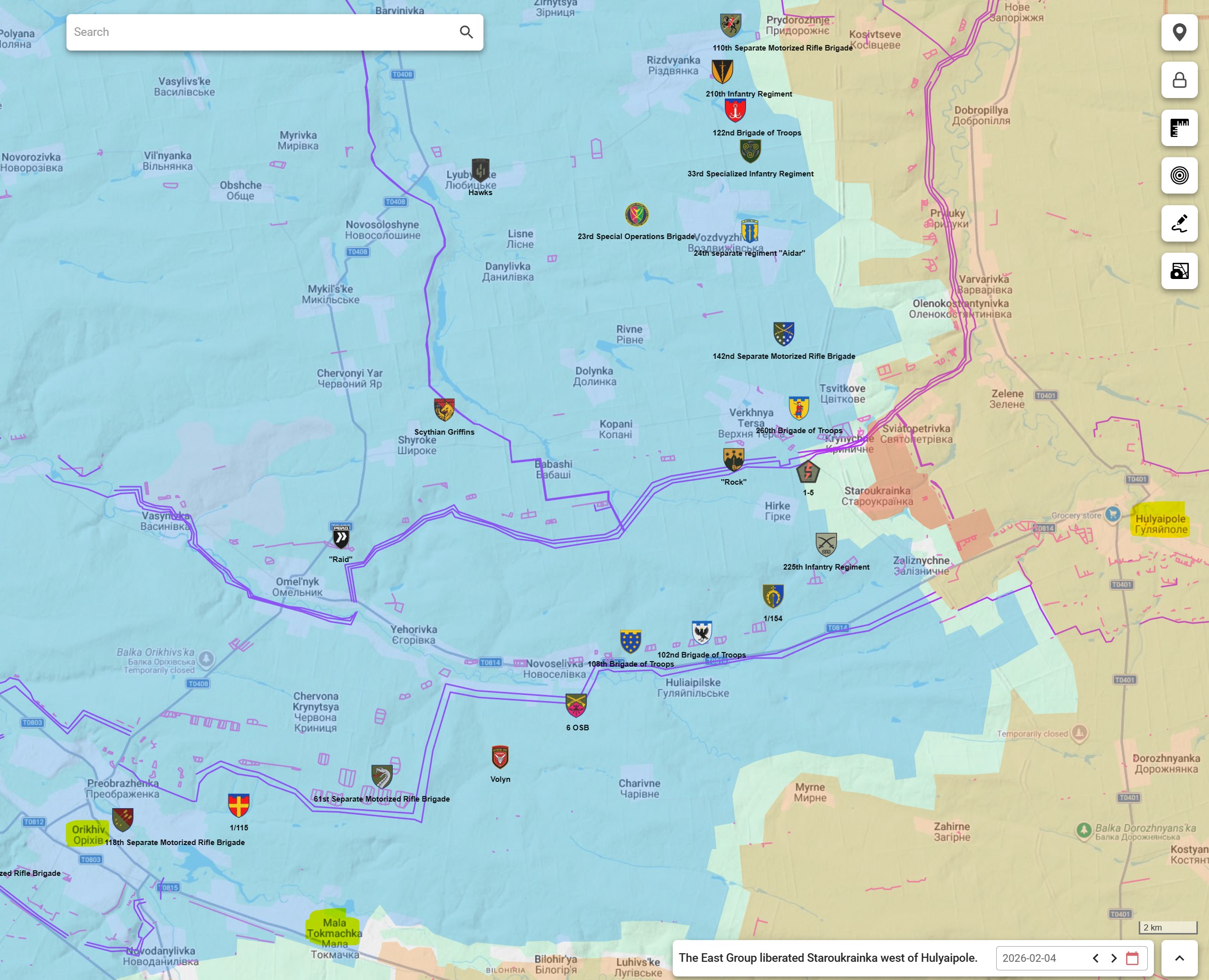Image resolution: width=1209 pixels, height=980 pixels.
Task: Click the location pin marker button
Action: pyautogui.click(x=1179, y=32)
